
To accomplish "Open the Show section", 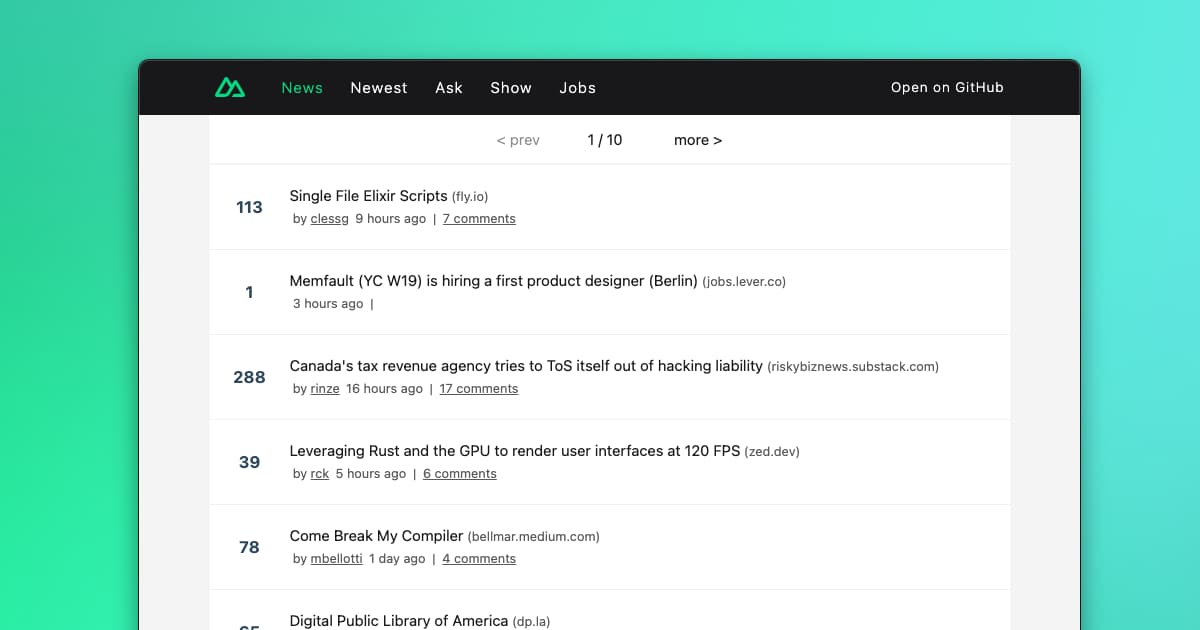I will [x=511, y=88].
